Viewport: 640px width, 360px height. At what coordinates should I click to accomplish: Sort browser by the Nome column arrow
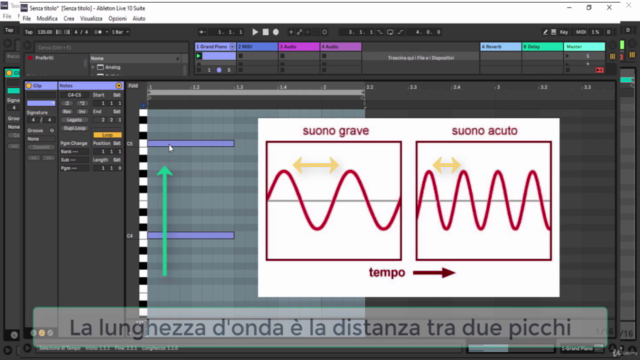pyautogui.click(x=178, y=58)
